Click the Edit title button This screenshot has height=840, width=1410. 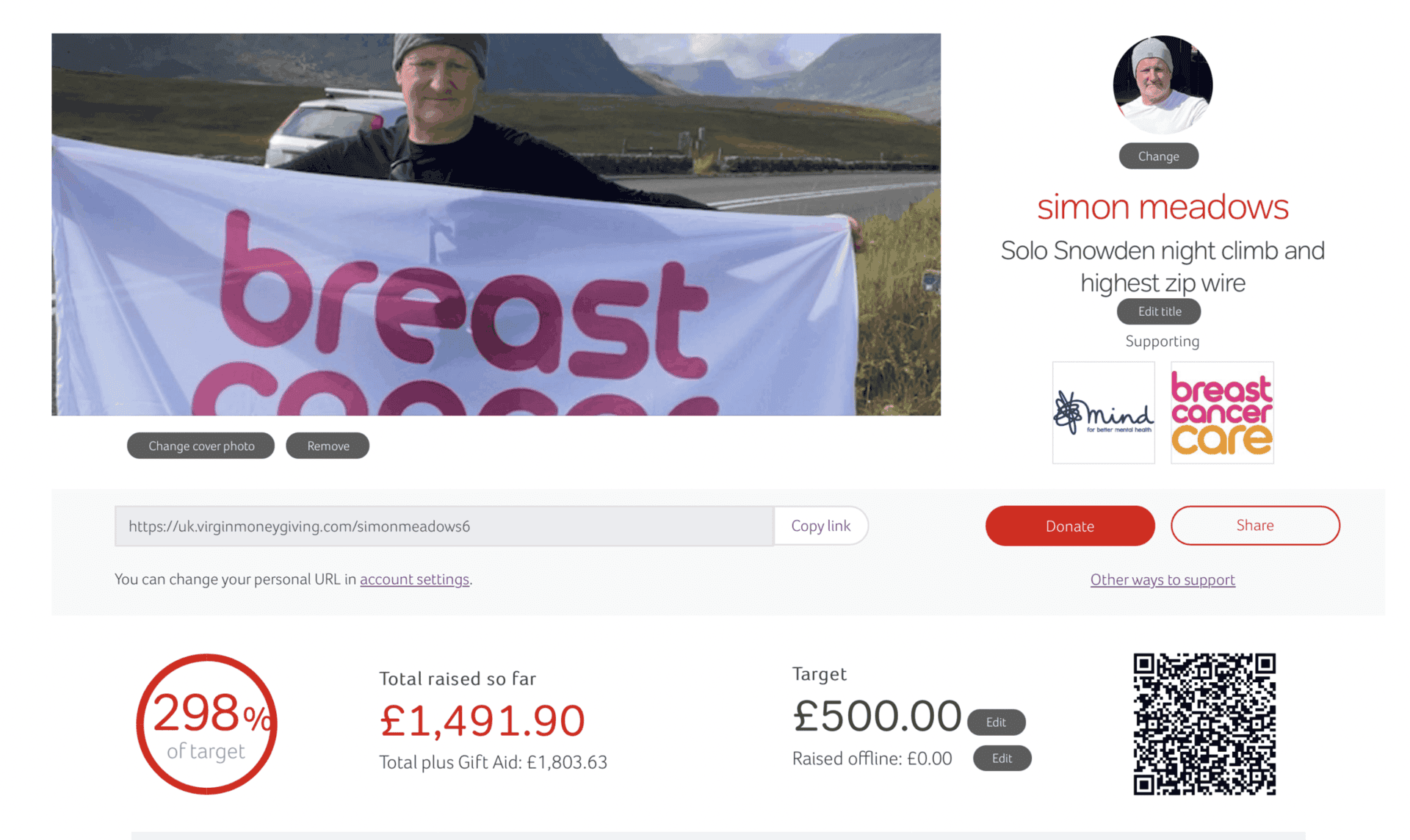coord(1159,311)
